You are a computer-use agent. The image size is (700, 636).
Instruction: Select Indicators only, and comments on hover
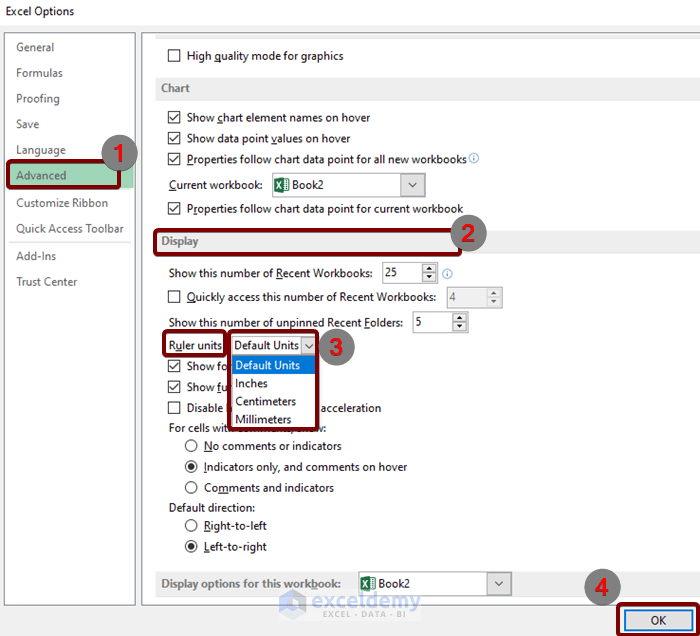coord(191,467)
